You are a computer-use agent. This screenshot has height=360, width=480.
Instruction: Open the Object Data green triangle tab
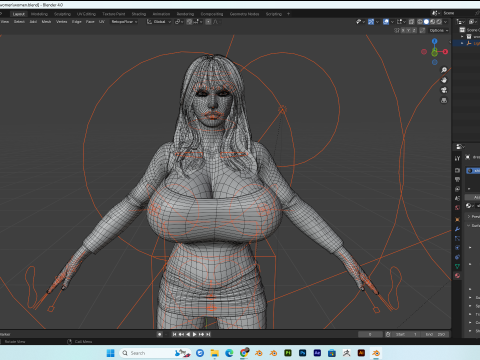tap(457, 266)
